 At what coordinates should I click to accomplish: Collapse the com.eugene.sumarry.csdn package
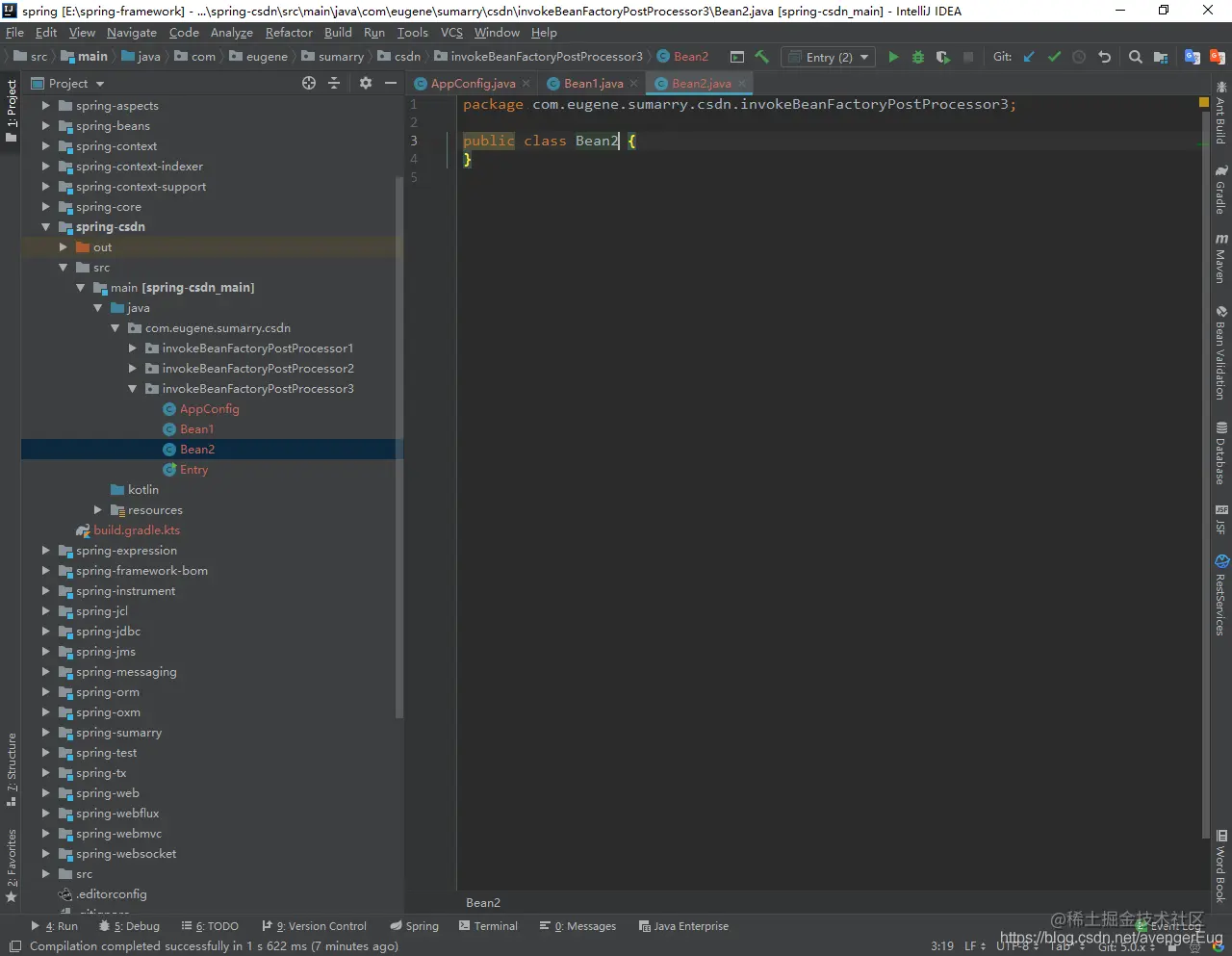pyautogui.click(x=115, y=328)
